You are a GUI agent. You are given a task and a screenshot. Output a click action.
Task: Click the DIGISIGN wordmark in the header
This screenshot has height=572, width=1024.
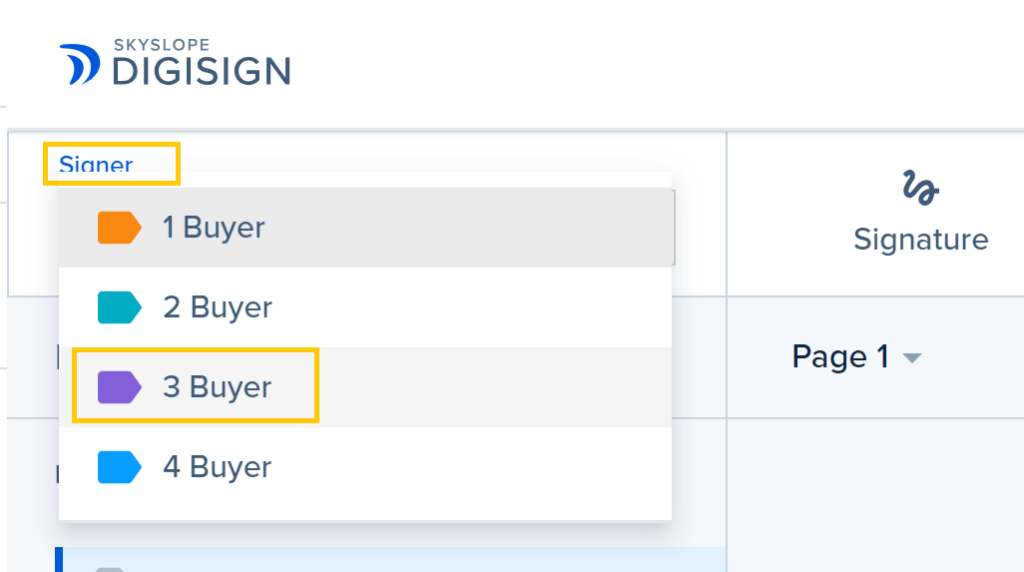coord(201,71)
